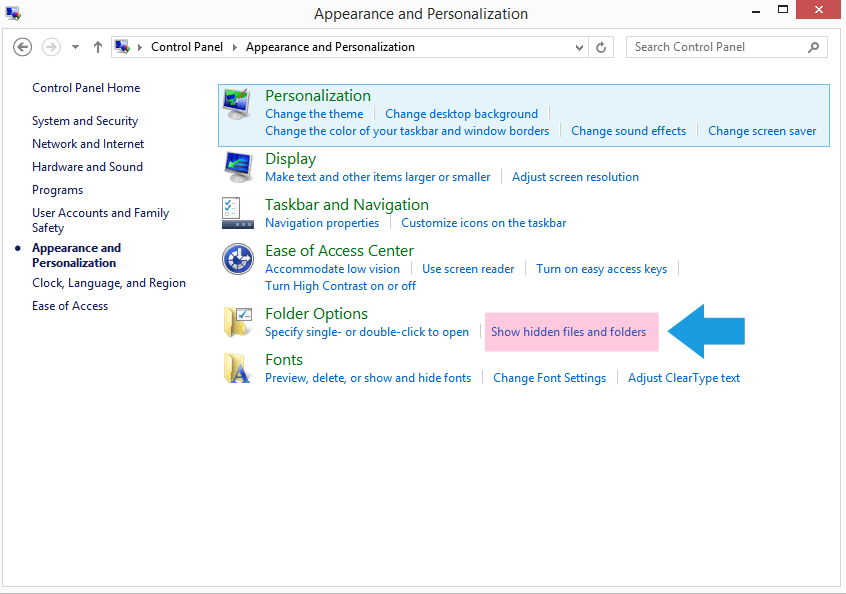Click Adjust ClearType text
This screenshot has width=846, height=594.
(684, 378)
